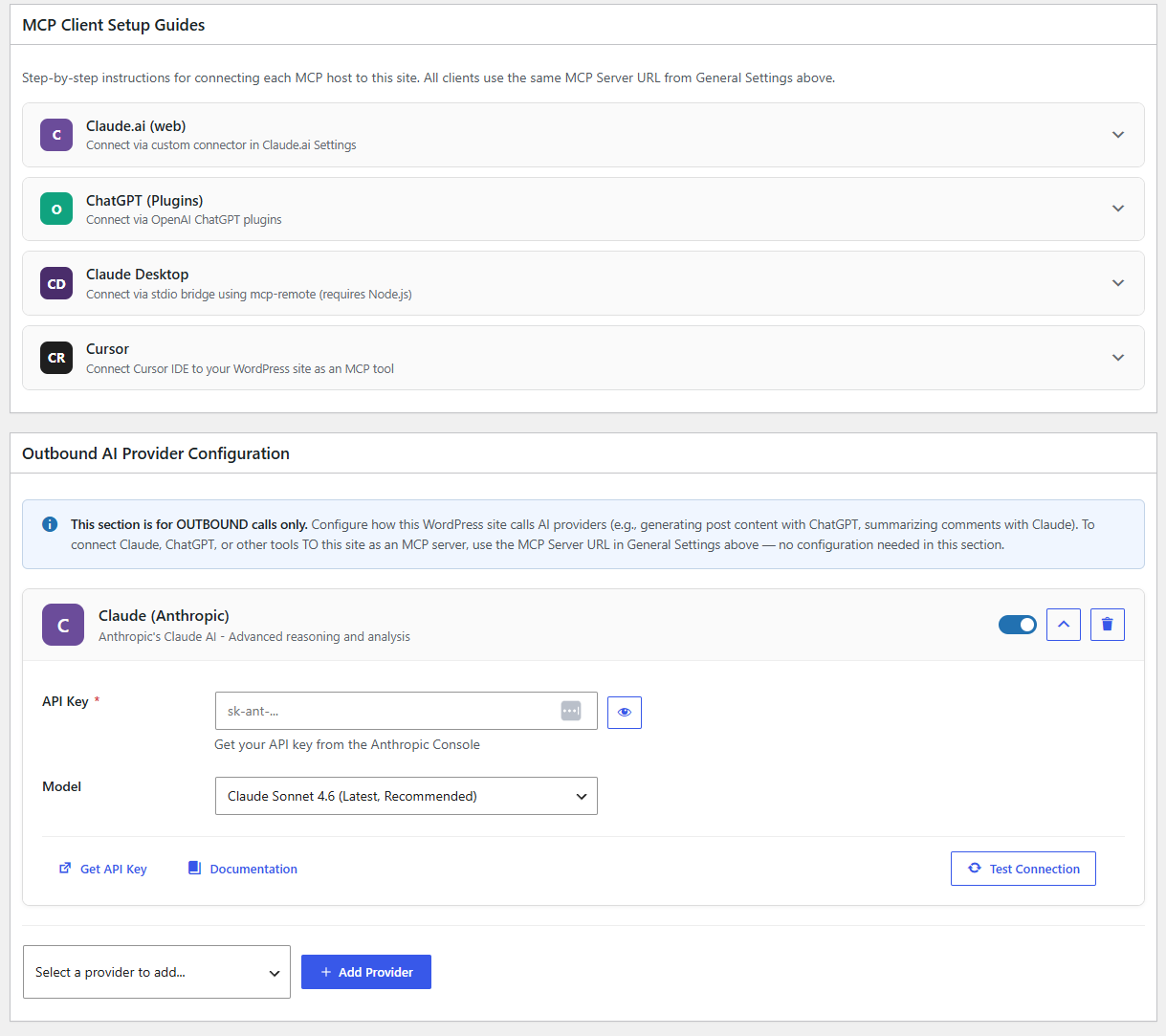Click 'This section is for OUTBOUND calls only' text

click(x=189, y=524)
